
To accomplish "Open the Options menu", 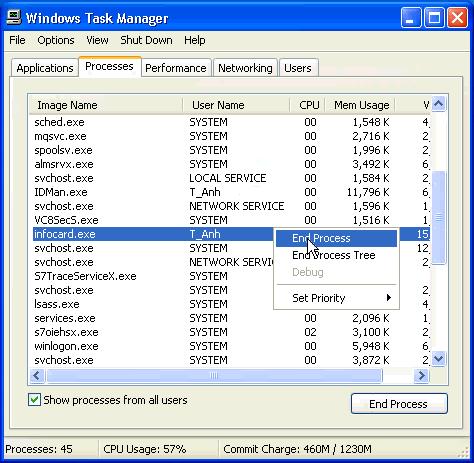I will (56, 40).
